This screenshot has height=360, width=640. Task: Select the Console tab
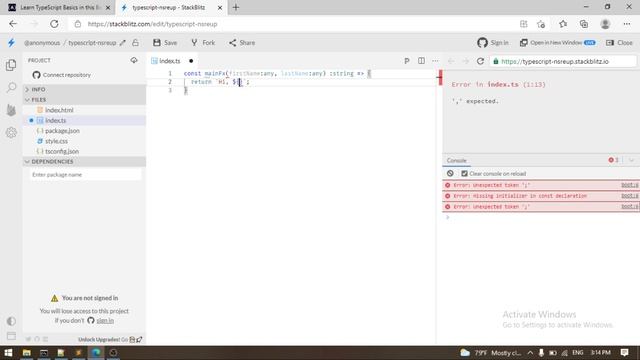[456, 160]
